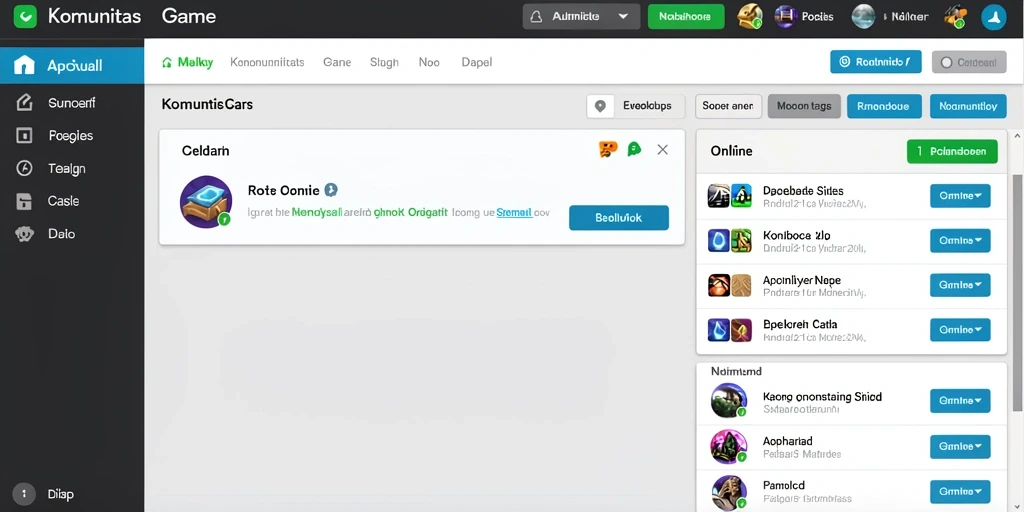Image resolution: width=1024 pixels, height=512 pixels.
Task: Open the dropdown next to Aophariad
Action: [x=960, y=447]
